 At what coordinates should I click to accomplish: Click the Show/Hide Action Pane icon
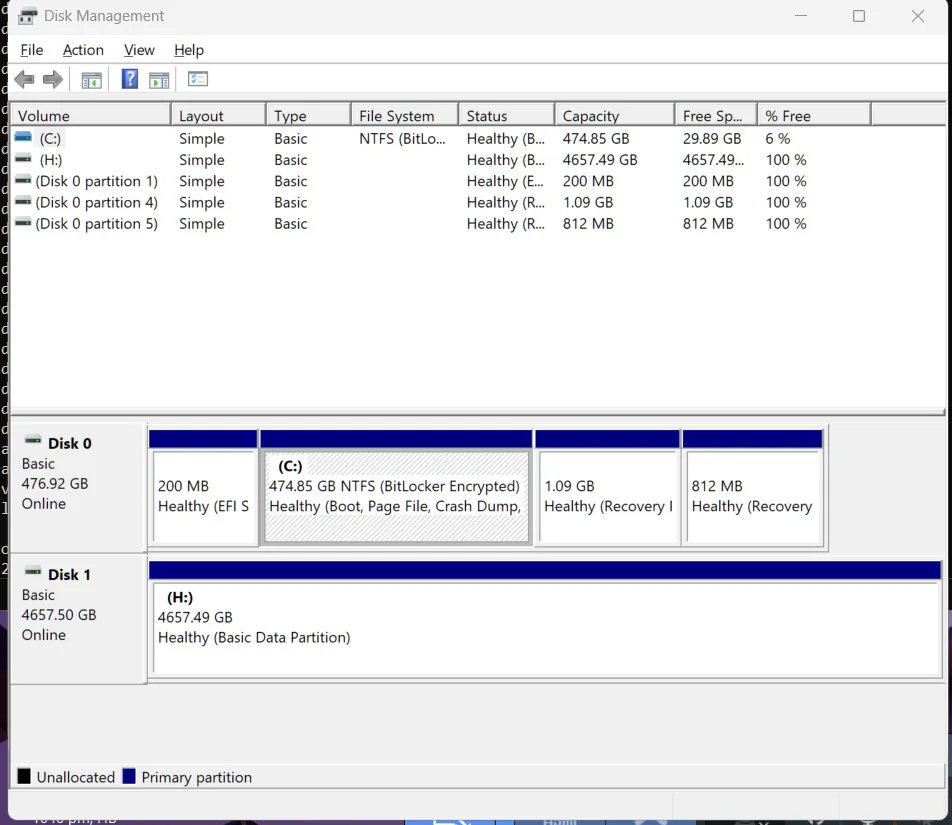[159, 80]
